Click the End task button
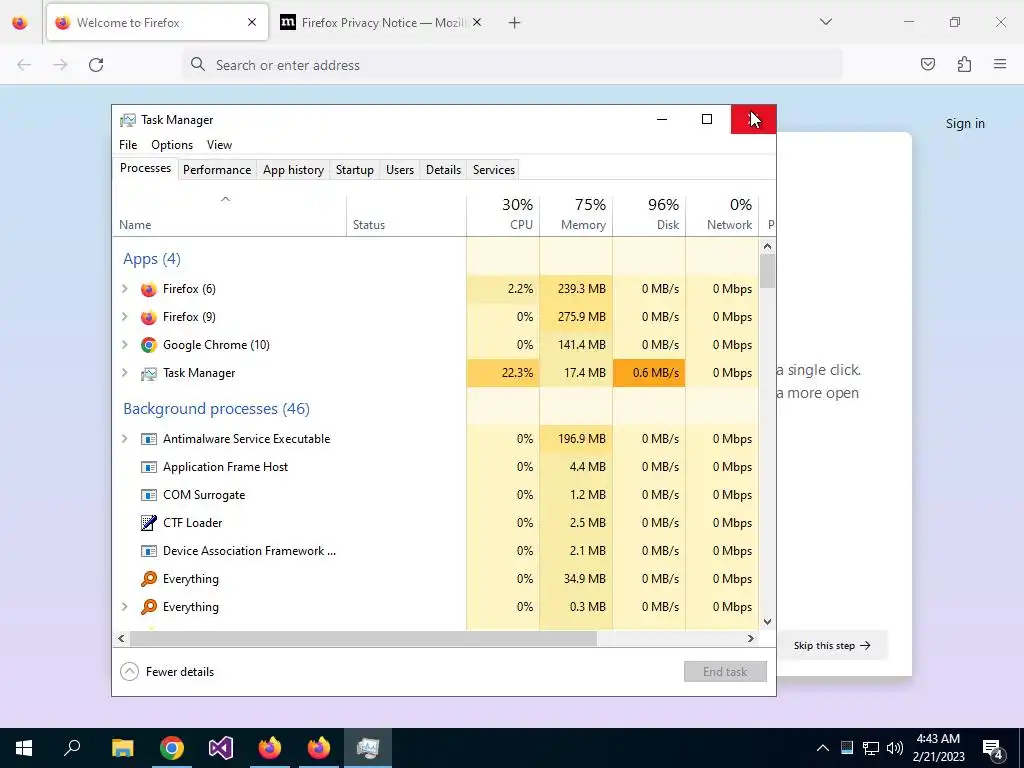The height and width of the screenshot is (768, 1024). 725,671
